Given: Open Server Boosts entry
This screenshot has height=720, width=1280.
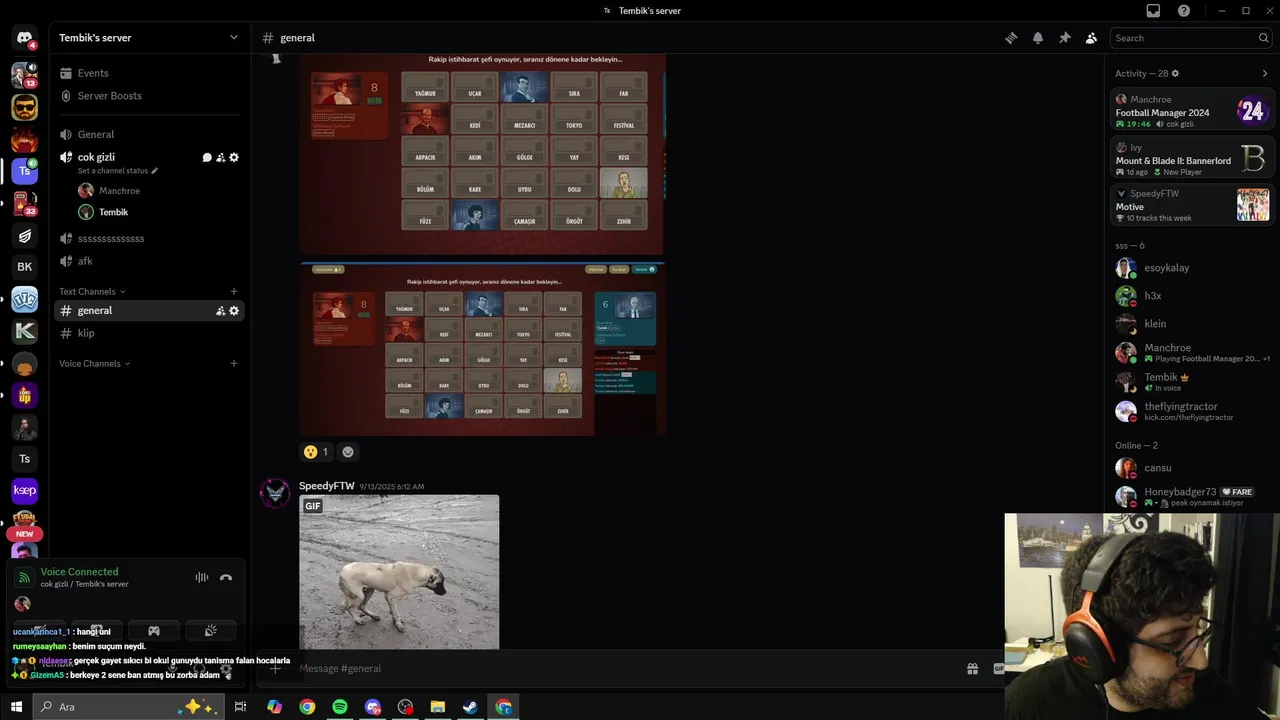Looking at the screenshot, I should [149, 96].
